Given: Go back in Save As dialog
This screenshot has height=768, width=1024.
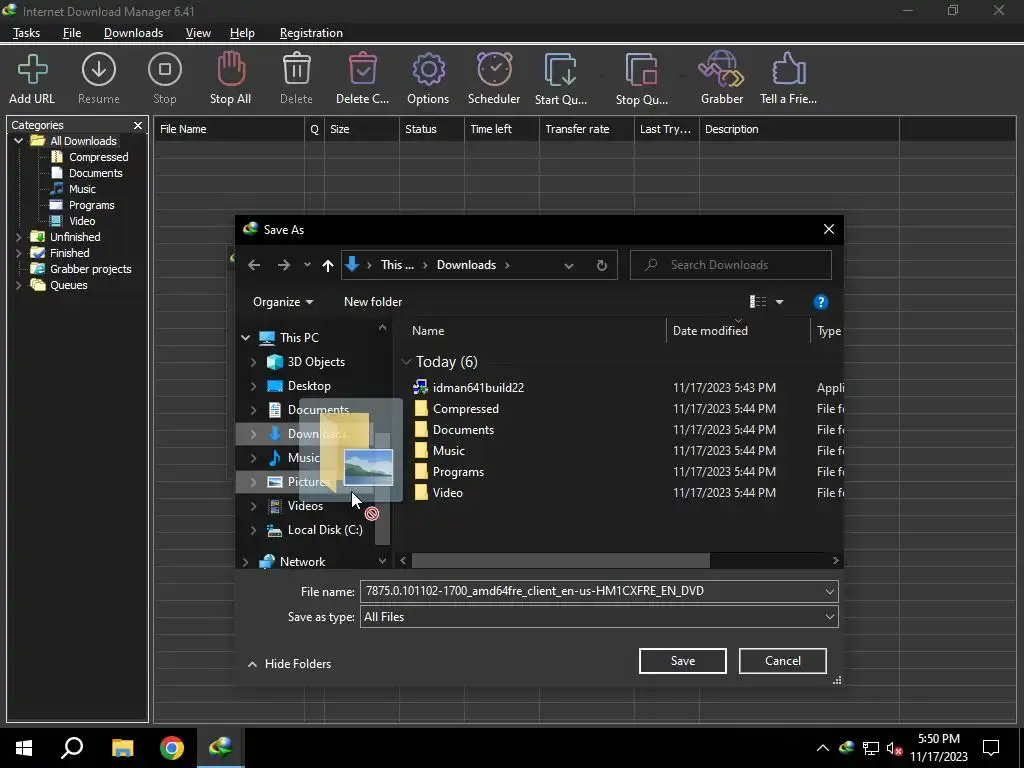Looking at the screenshot, I should (254, 265).
